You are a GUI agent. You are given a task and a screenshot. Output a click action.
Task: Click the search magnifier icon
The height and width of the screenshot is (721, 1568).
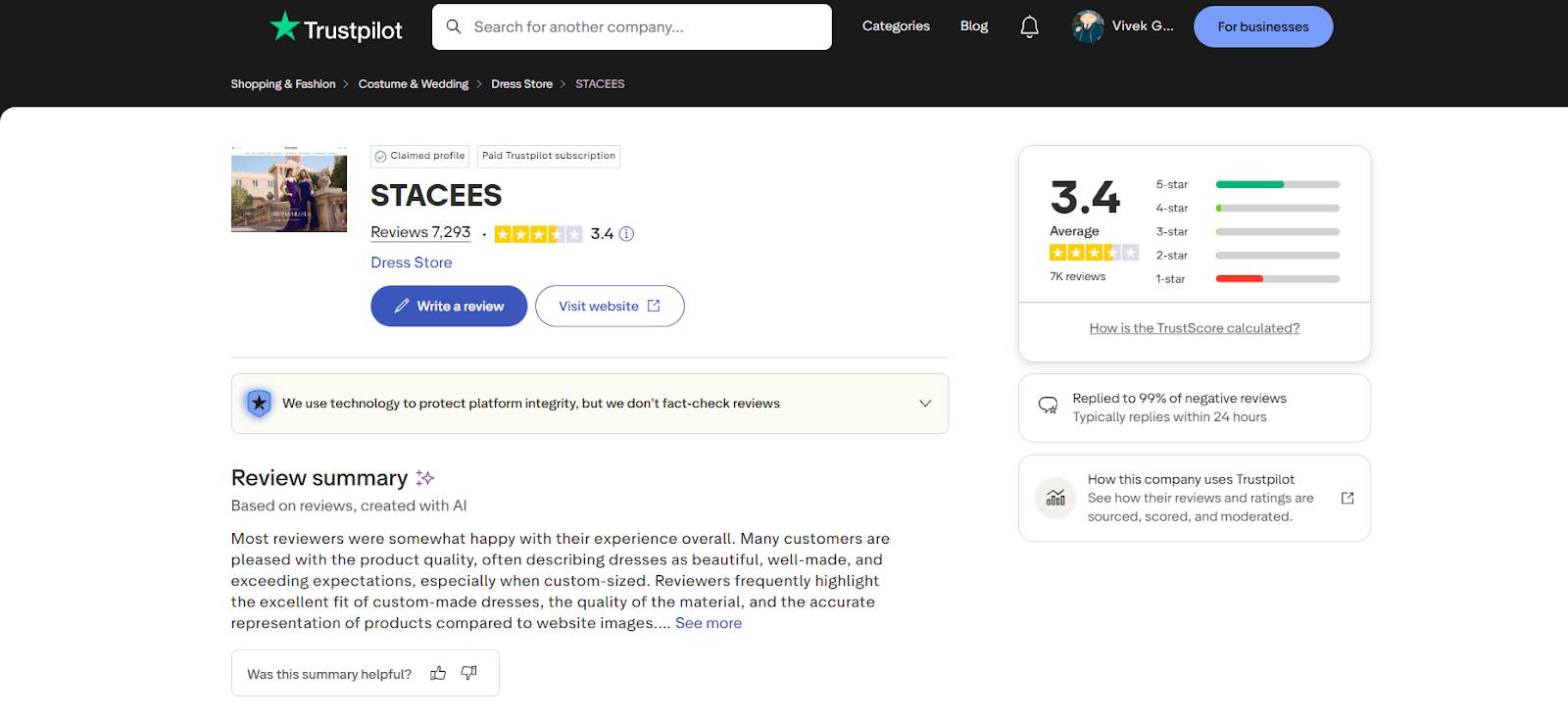pyautogui.click(x=454, y=26)
